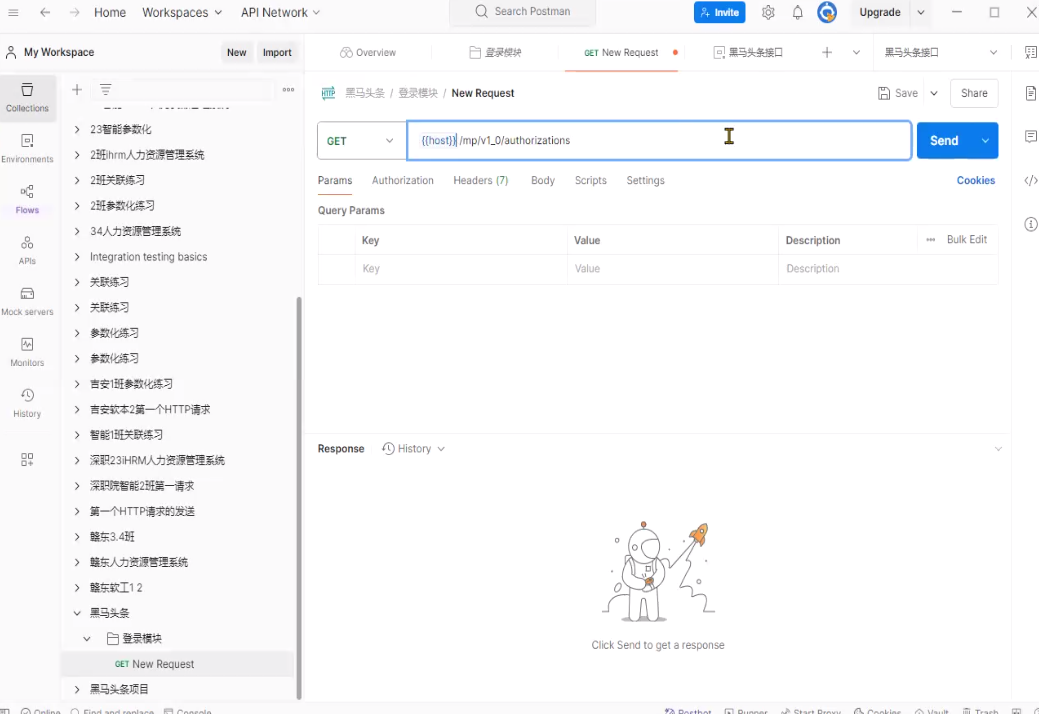
Task: Go back with the left arrow
Action: point(45,12)
